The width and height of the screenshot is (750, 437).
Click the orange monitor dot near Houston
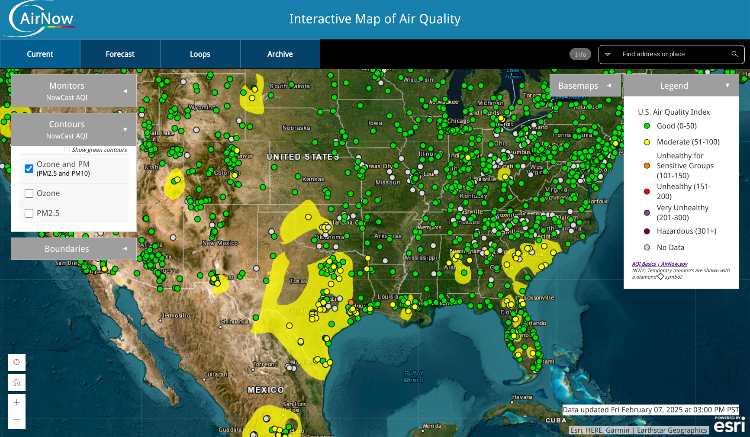[x=351, y=302]
